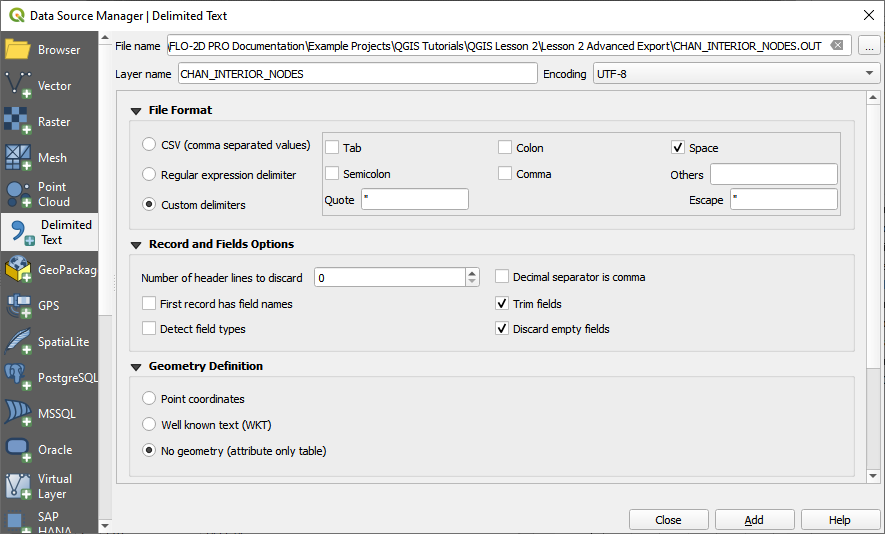
Task: Select the GPS source icon
Action: (19, 306)
